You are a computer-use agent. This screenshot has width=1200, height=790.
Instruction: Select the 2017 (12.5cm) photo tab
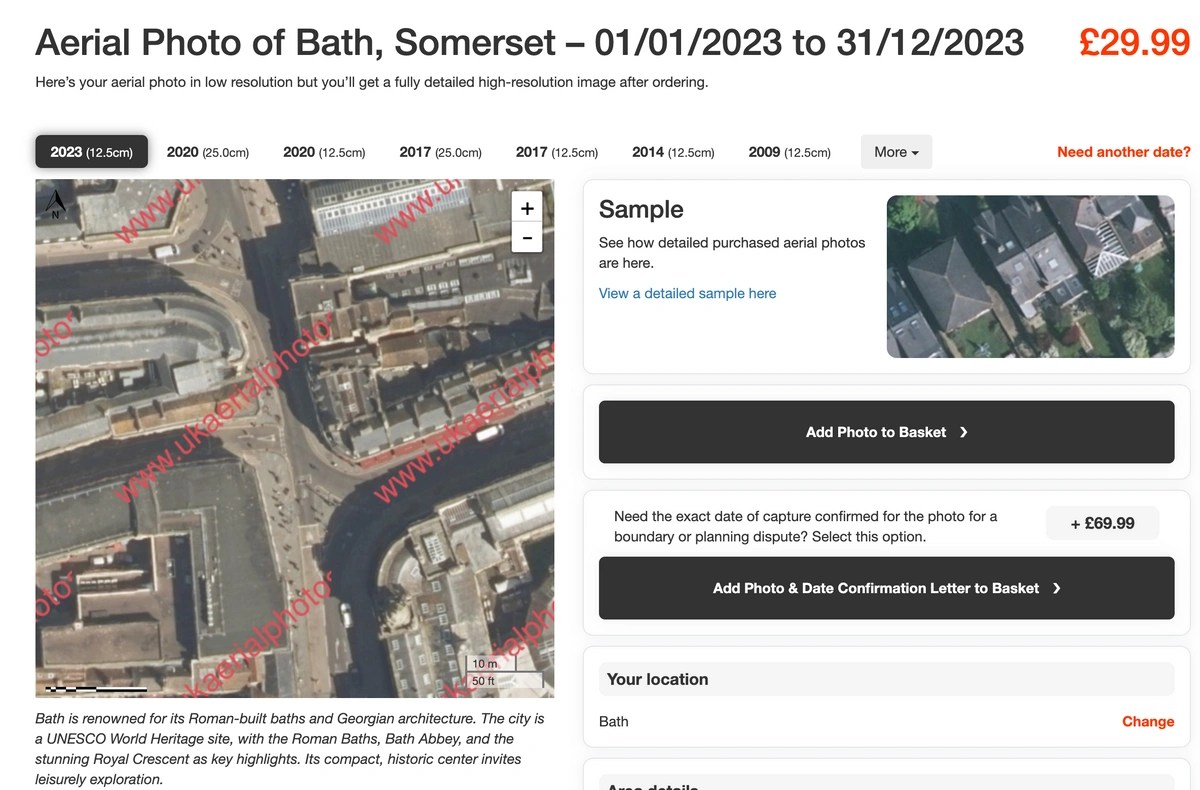[x=557, y=152]
